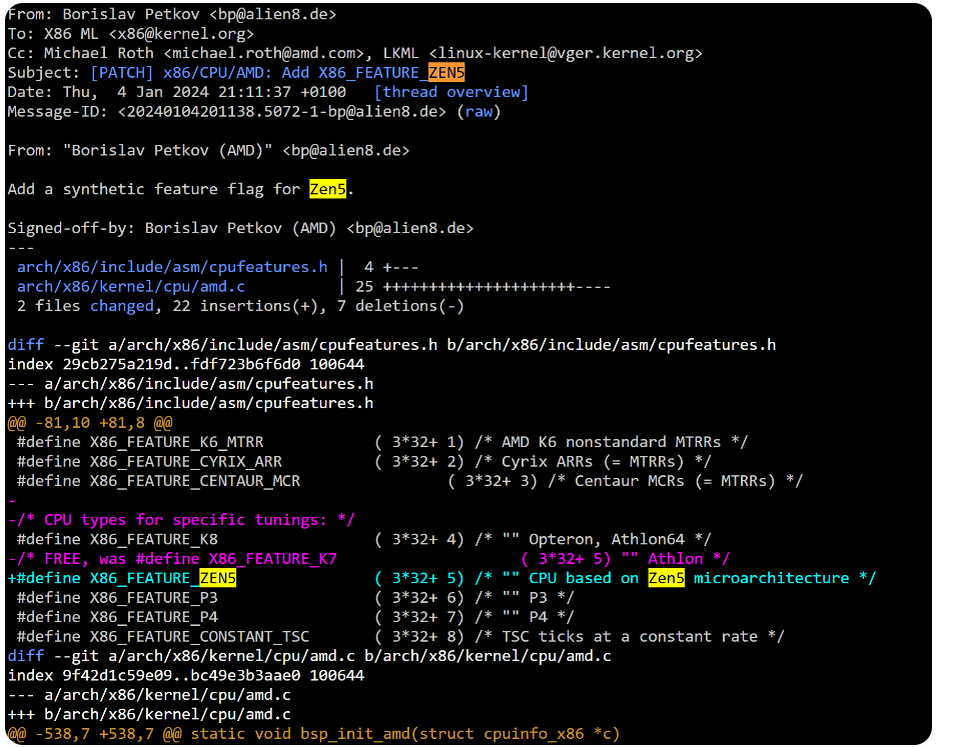Click removed comment 'CPU types for specific tunings'

[181, 520]
